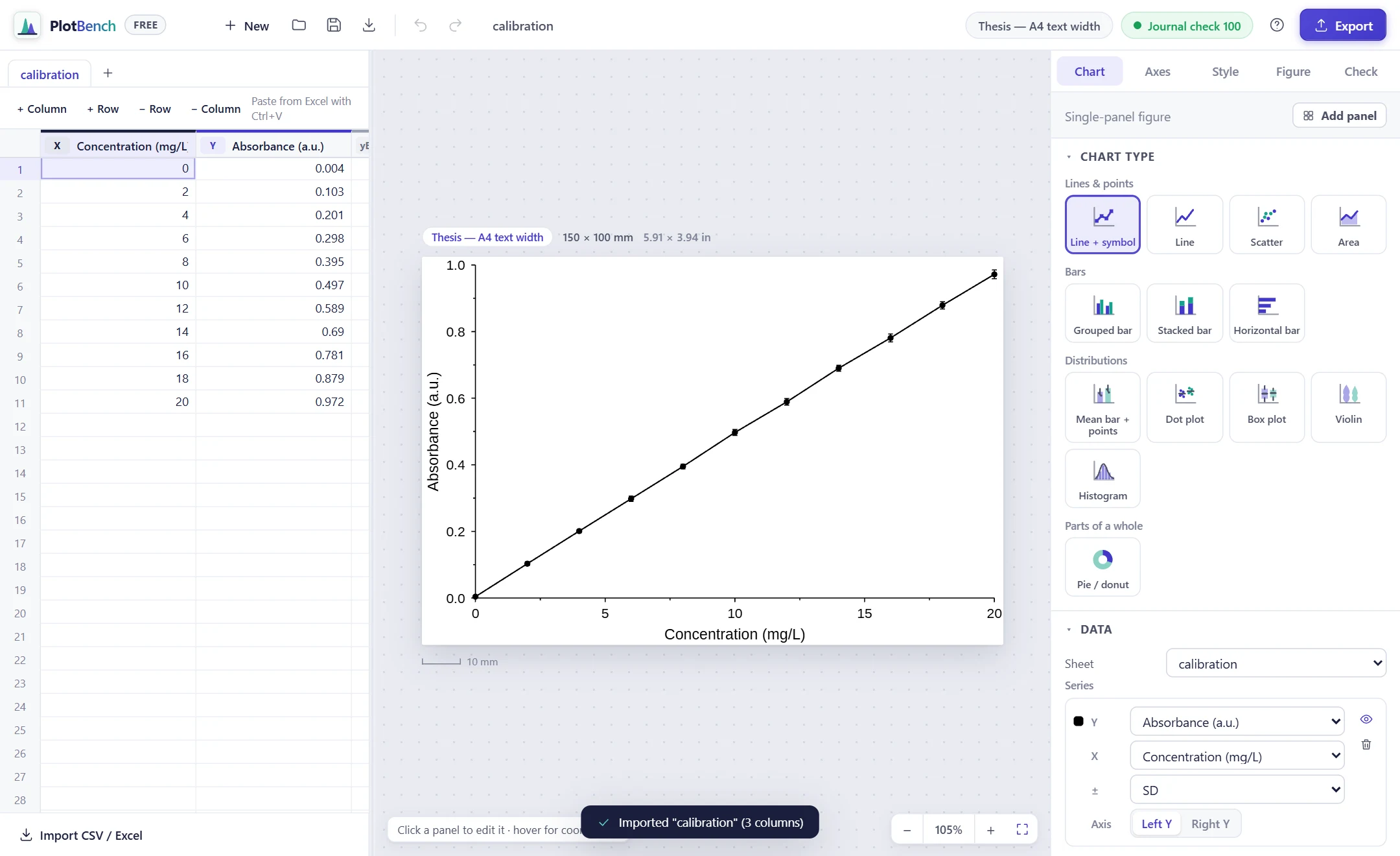Click the + New button
1400x856 pixels.
point(246,25)
